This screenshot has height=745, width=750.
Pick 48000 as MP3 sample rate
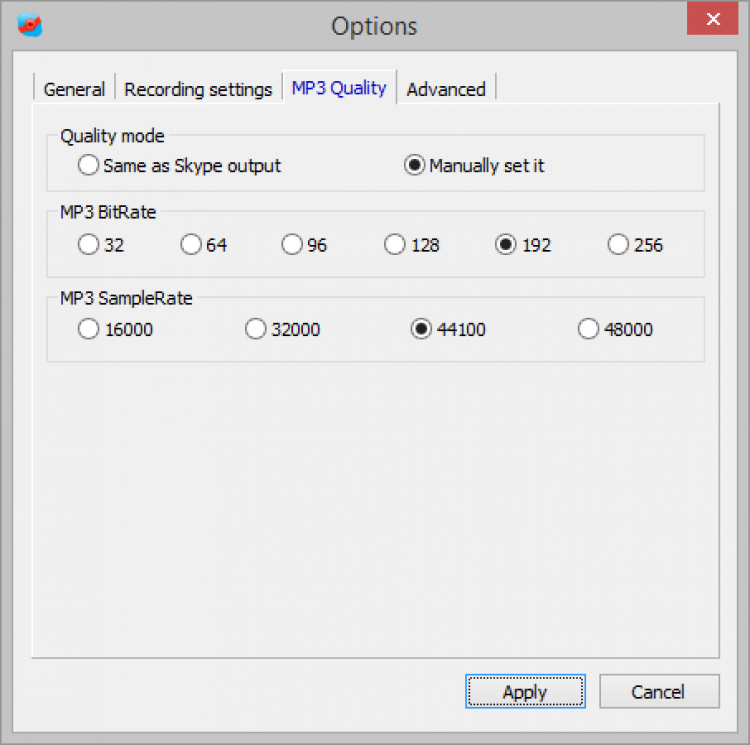tap(589, 329)
